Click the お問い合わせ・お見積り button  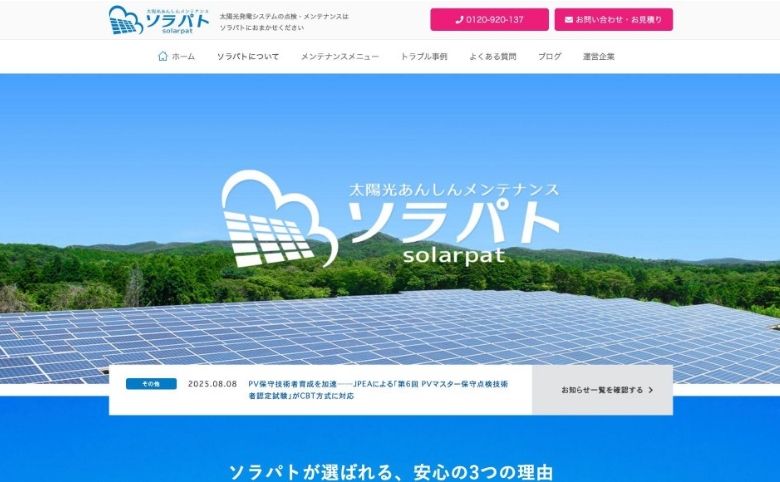(613, 20)
